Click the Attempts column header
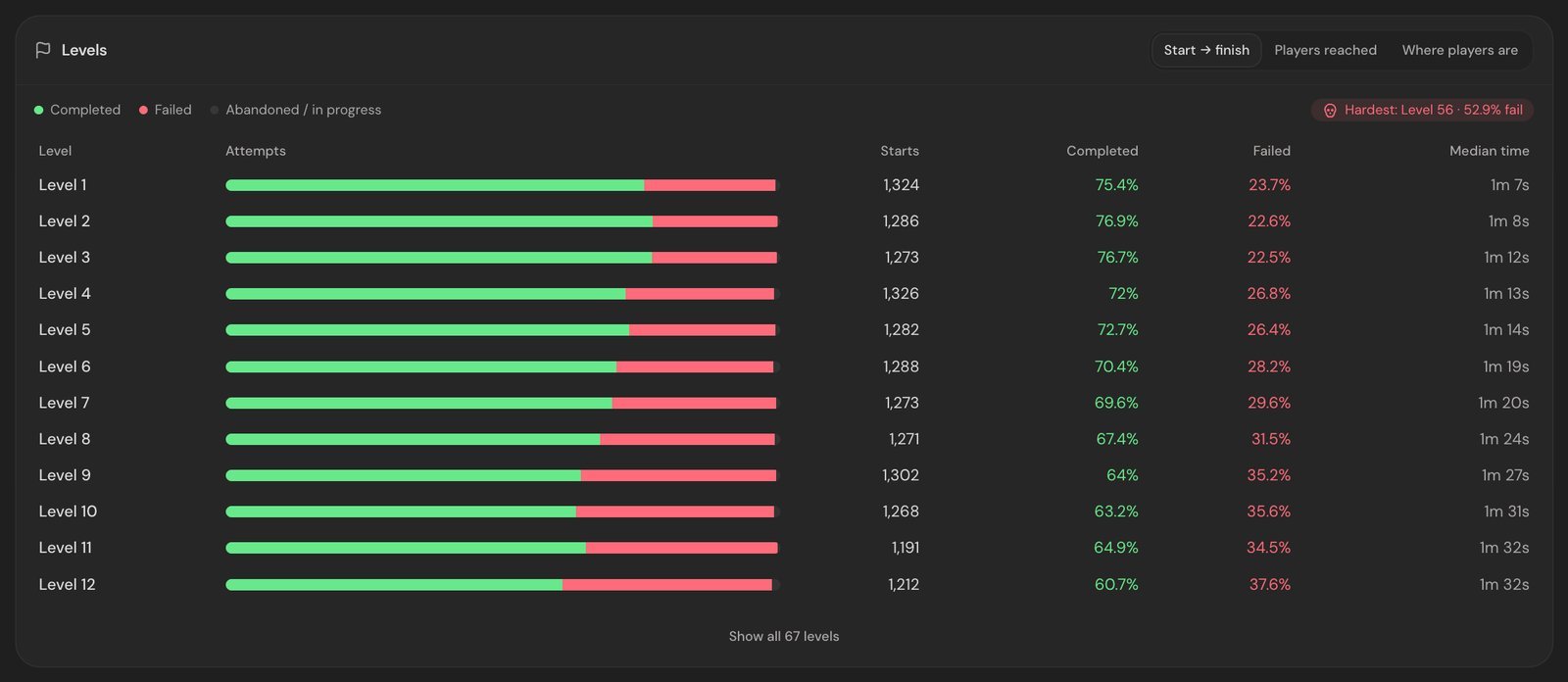1568x682 pixels. pyautogui.click(x=256, y=151)
